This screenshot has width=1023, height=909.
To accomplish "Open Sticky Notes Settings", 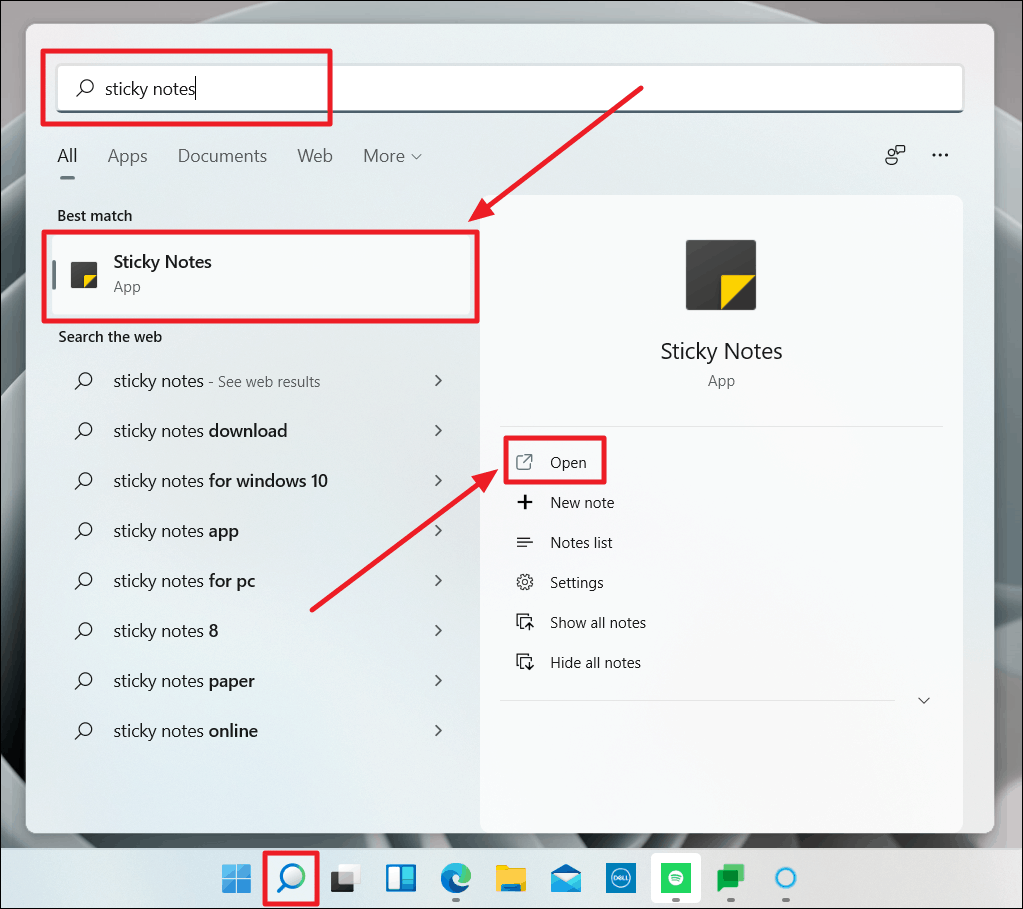I will [576, 582].
